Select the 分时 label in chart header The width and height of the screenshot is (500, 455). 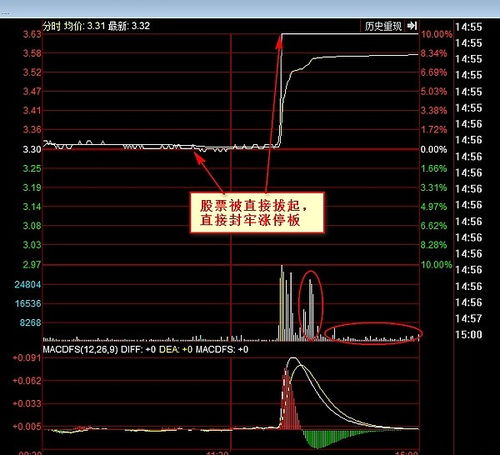coord(51,26)
